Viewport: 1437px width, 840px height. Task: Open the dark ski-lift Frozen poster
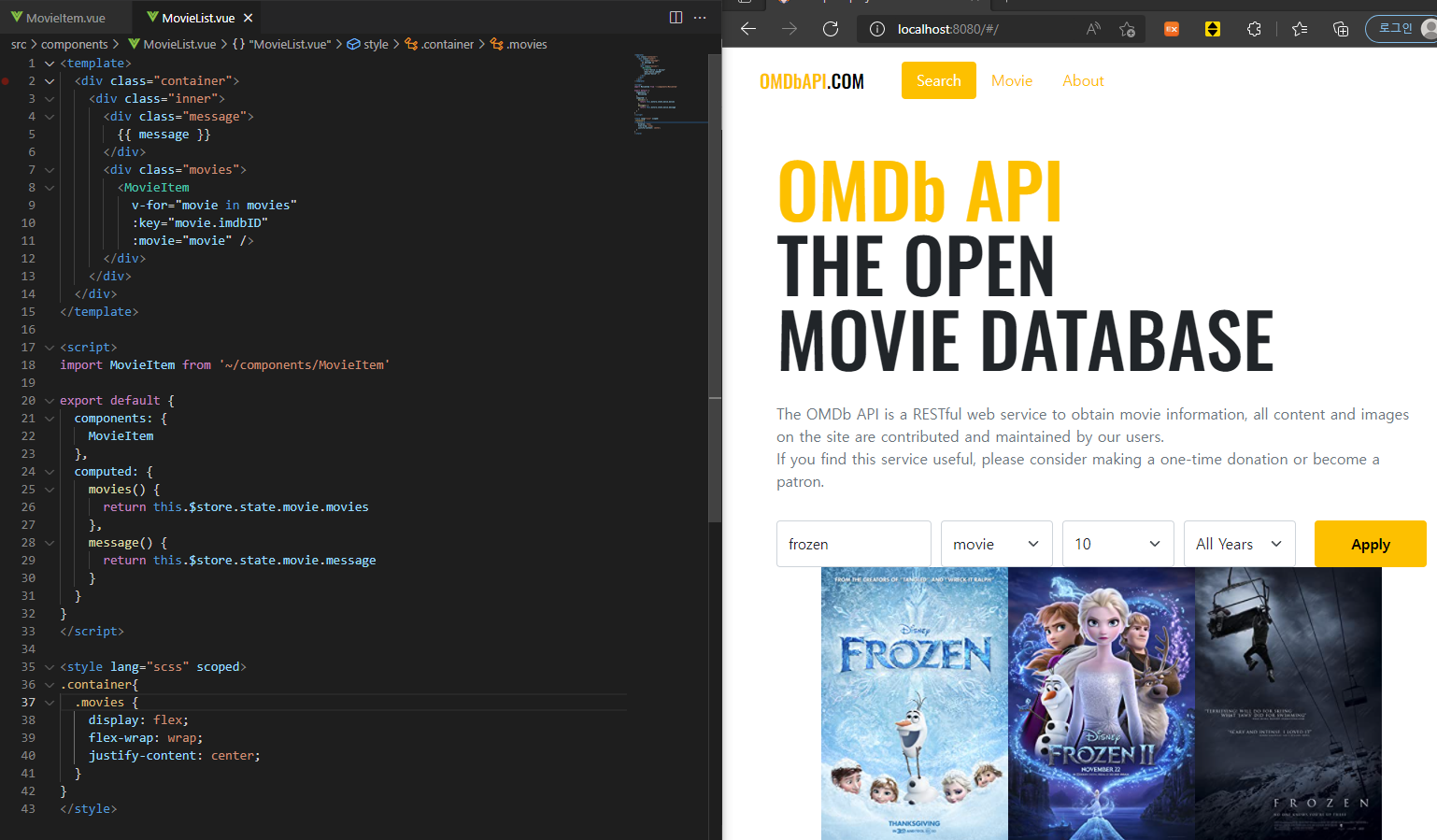click(1288, 704)
